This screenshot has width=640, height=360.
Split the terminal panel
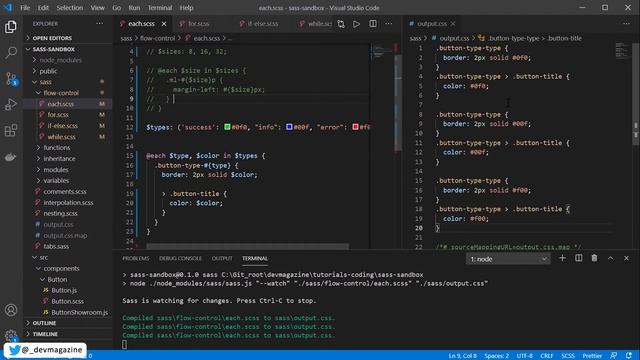coord(578,258)
